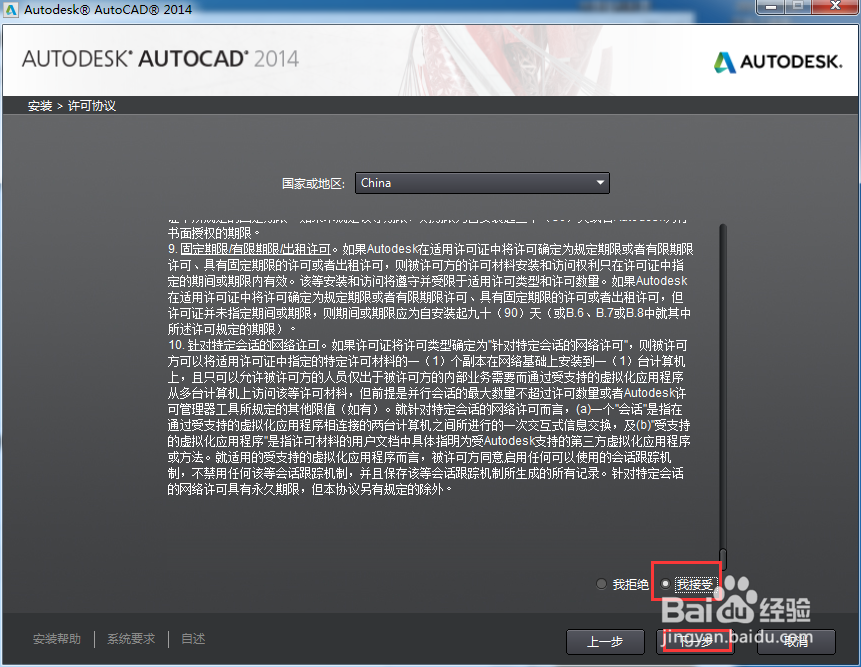Viewport: 861px width, 667px height.
Task: Click the 固定期限/有限期限/出租许可 heading
Action: pos(255,249)
